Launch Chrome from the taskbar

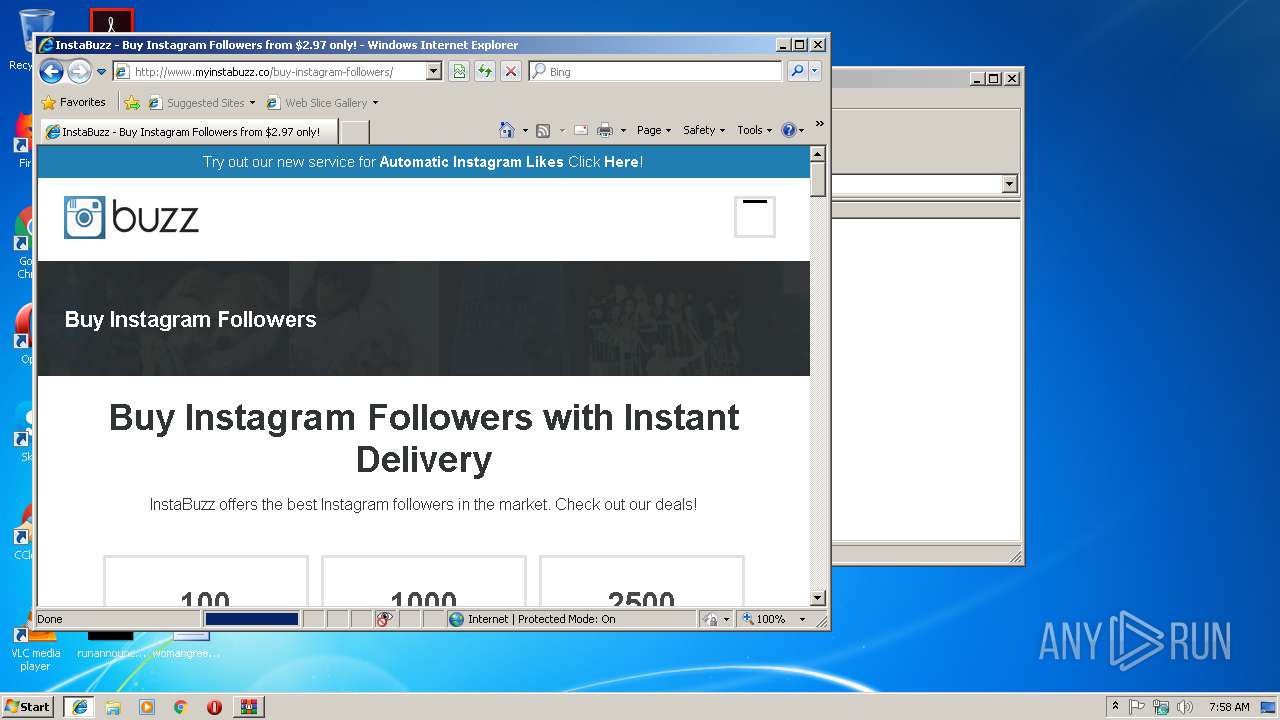[x=180, y=707]
